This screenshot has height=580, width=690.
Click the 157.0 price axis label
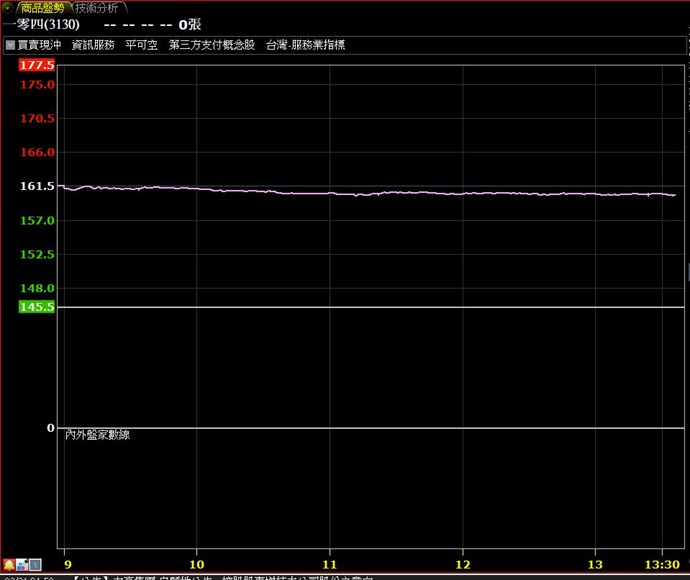click(37, 220)
